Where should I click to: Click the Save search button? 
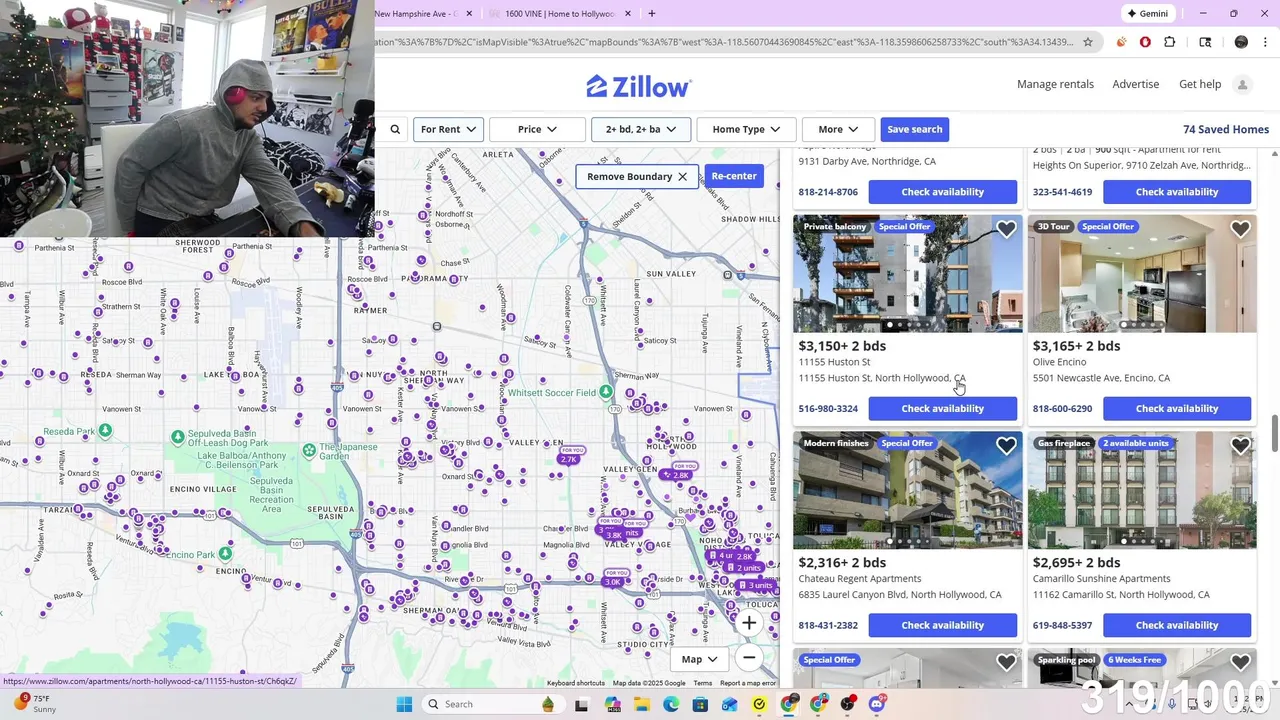[x=914, y=129]
